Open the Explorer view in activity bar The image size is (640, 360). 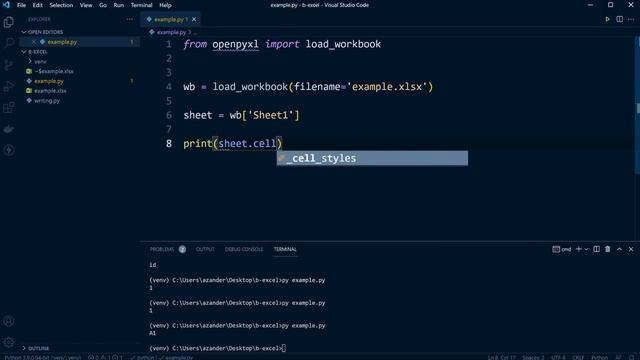pyautogui.click(x=9, y=22)
